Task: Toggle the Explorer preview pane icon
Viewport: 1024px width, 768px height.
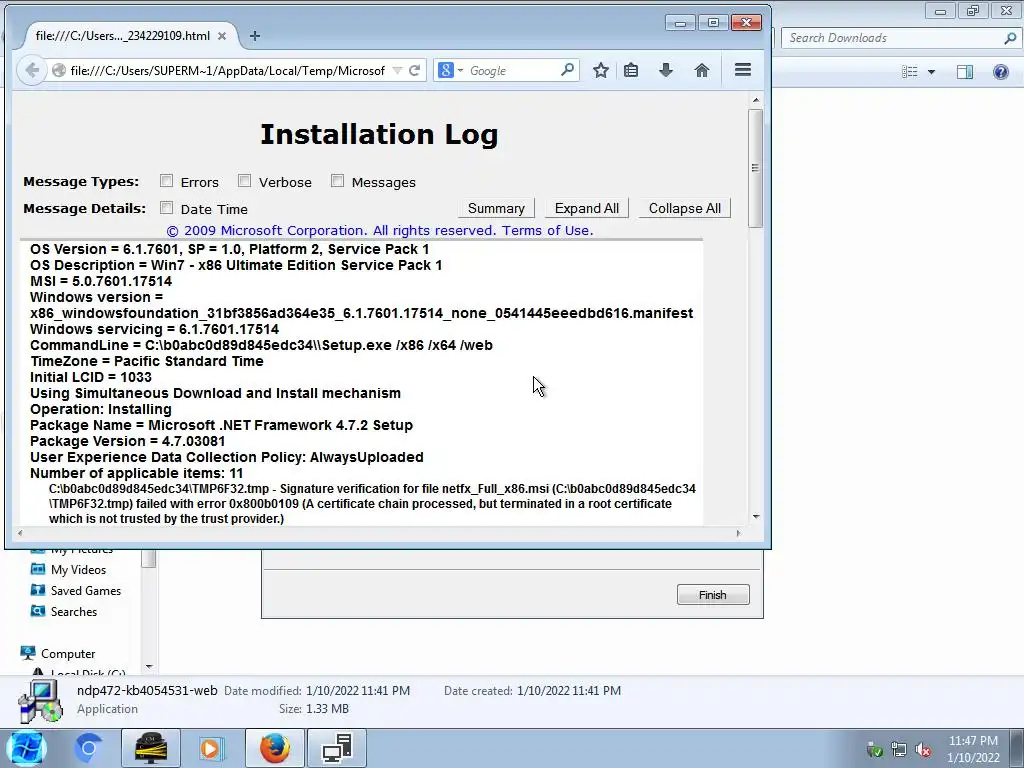Action: click(x=965, y=72)
